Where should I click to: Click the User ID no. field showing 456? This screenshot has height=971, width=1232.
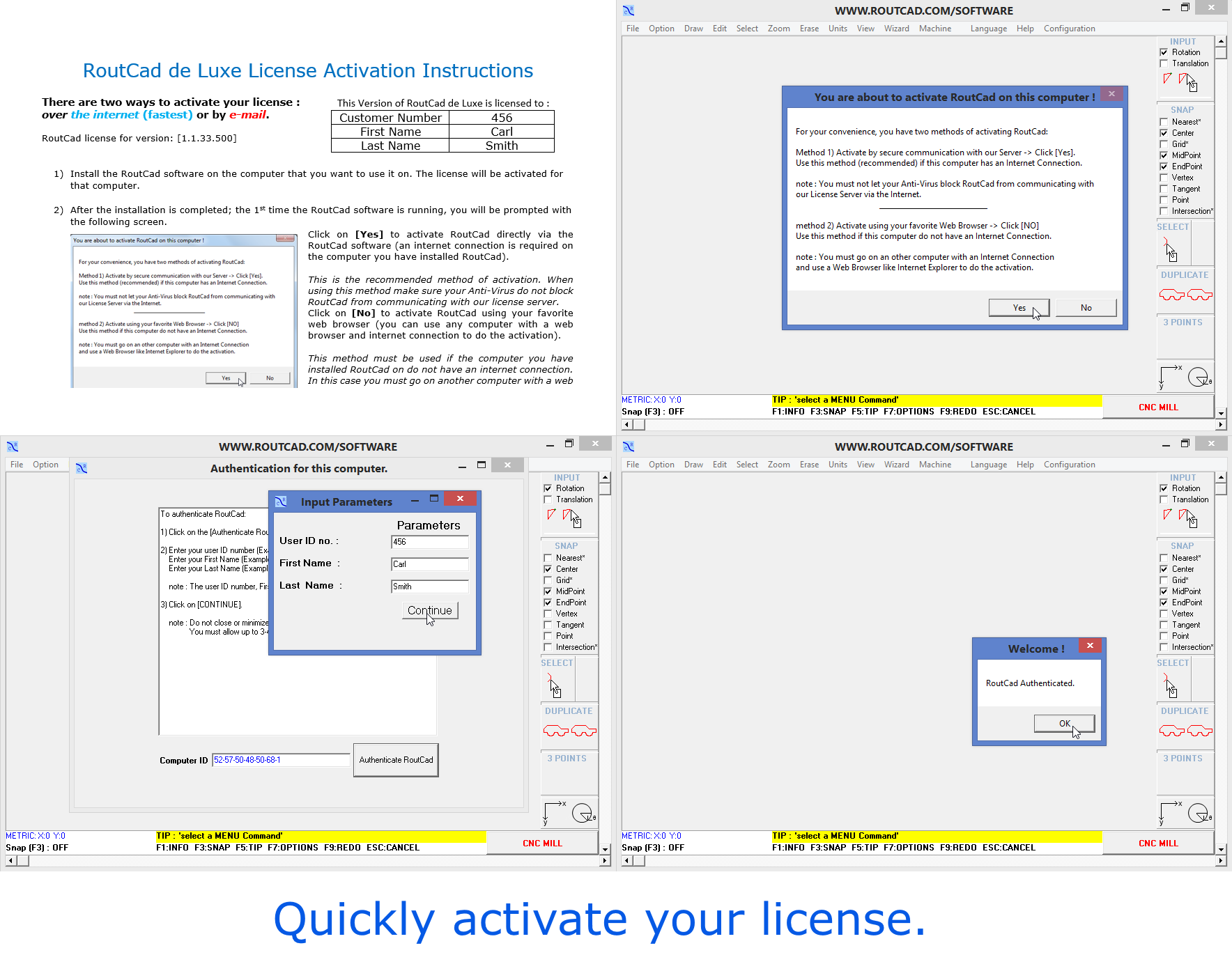429,542
